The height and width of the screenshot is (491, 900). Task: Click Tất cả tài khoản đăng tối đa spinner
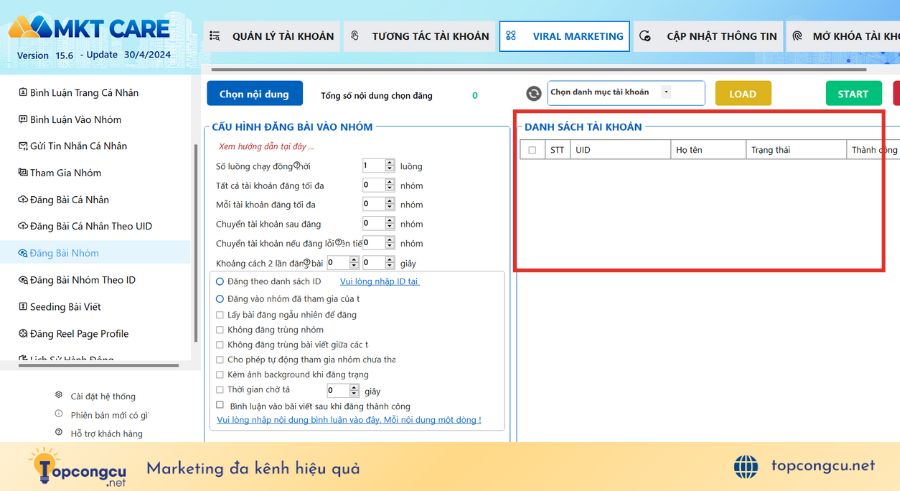(390, 185)
